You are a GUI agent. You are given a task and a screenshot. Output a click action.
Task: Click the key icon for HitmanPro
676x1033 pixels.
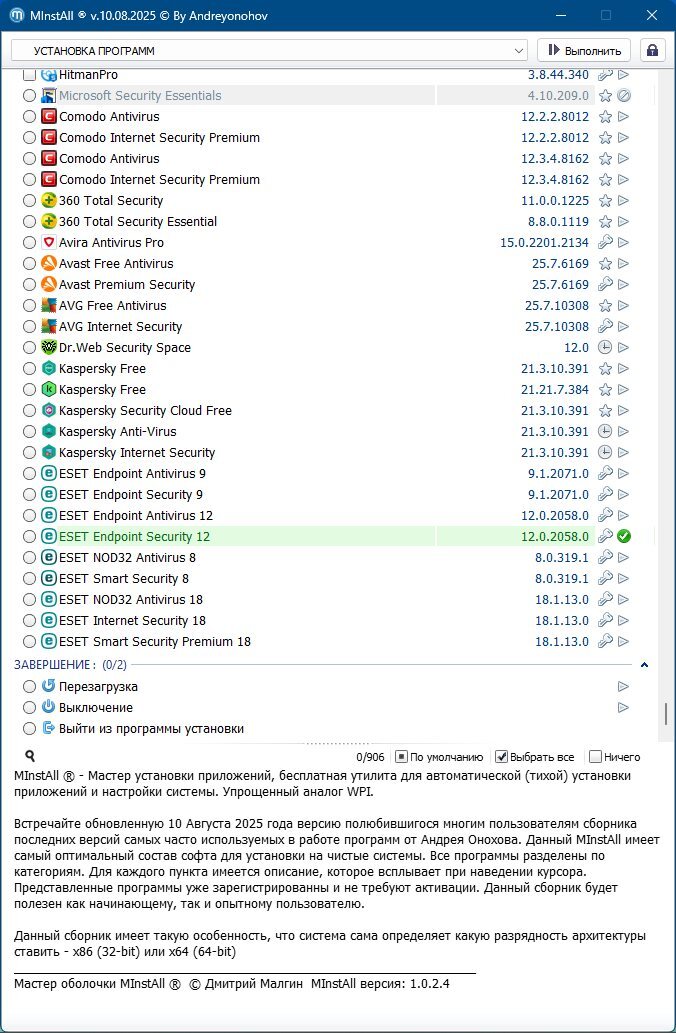(x=605, y=75)
